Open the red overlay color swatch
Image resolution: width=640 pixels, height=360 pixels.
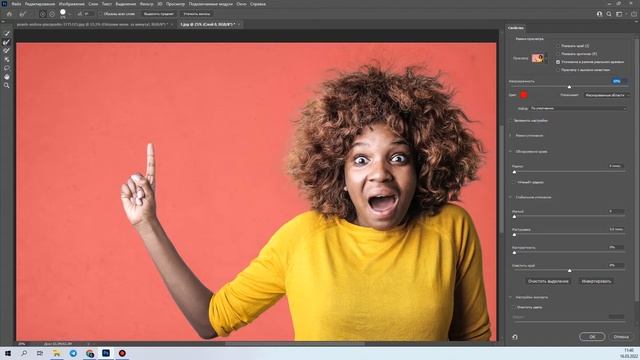coord(524,95)
